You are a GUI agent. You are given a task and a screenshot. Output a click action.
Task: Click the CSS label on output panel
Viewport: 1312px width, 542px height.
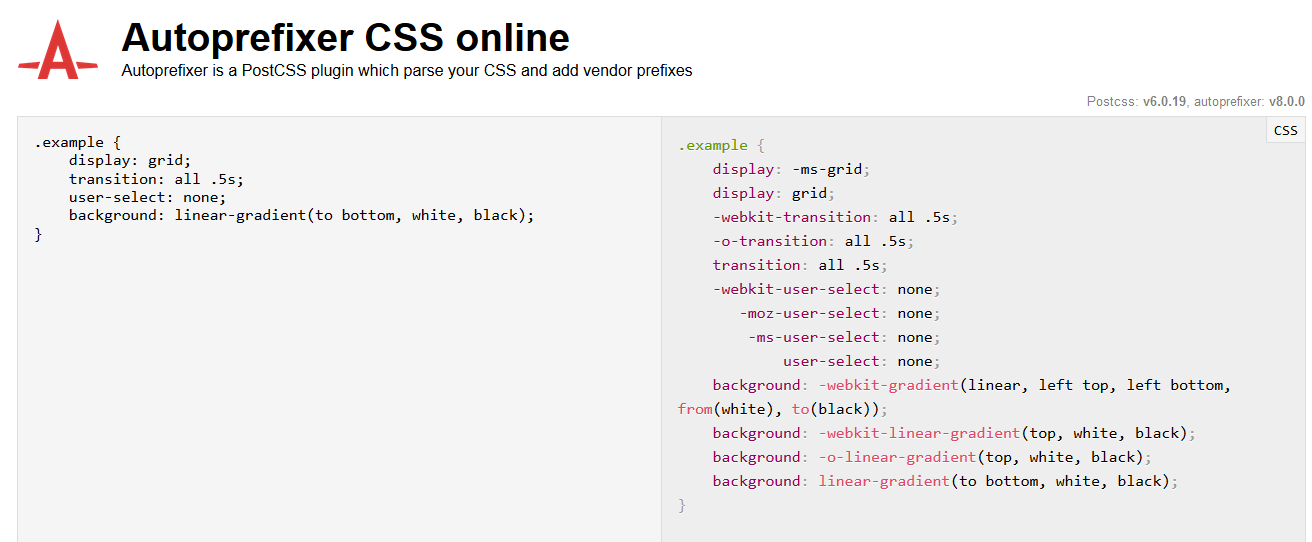1285,130
